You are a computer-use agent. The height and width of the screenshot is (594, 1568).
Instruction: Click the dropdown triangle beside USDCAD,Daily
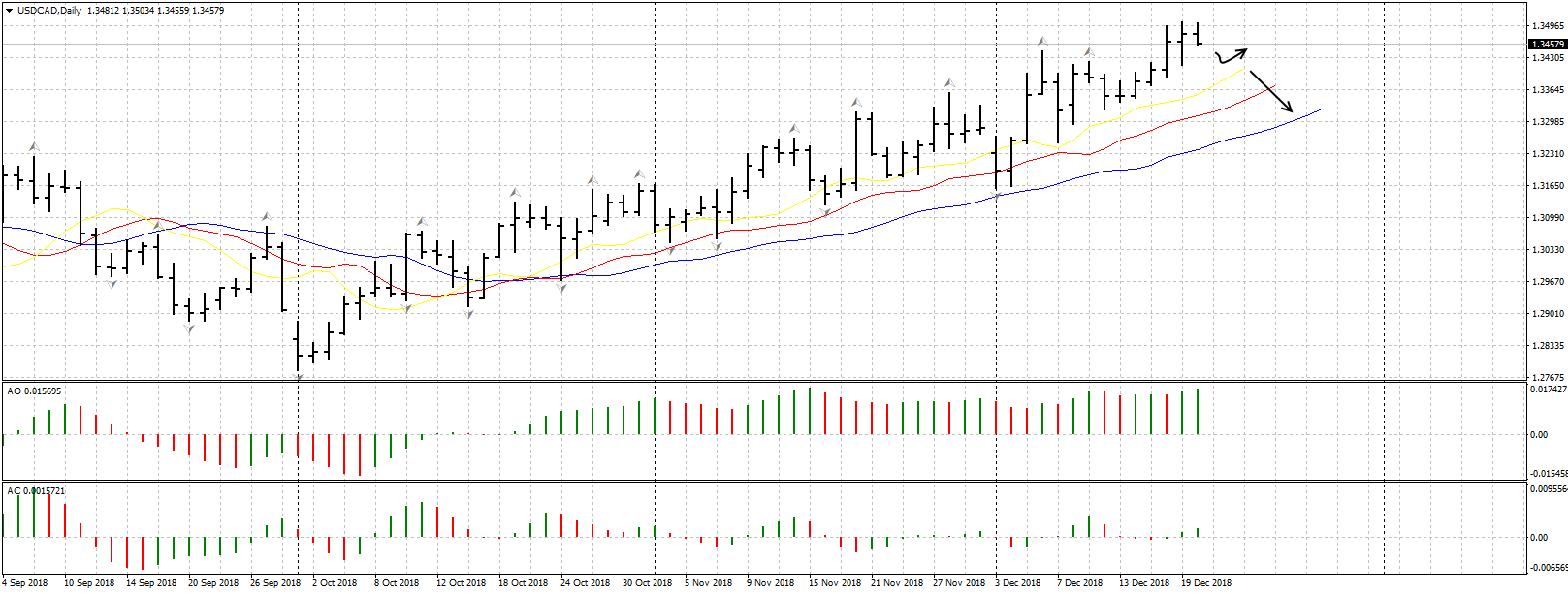9,11
